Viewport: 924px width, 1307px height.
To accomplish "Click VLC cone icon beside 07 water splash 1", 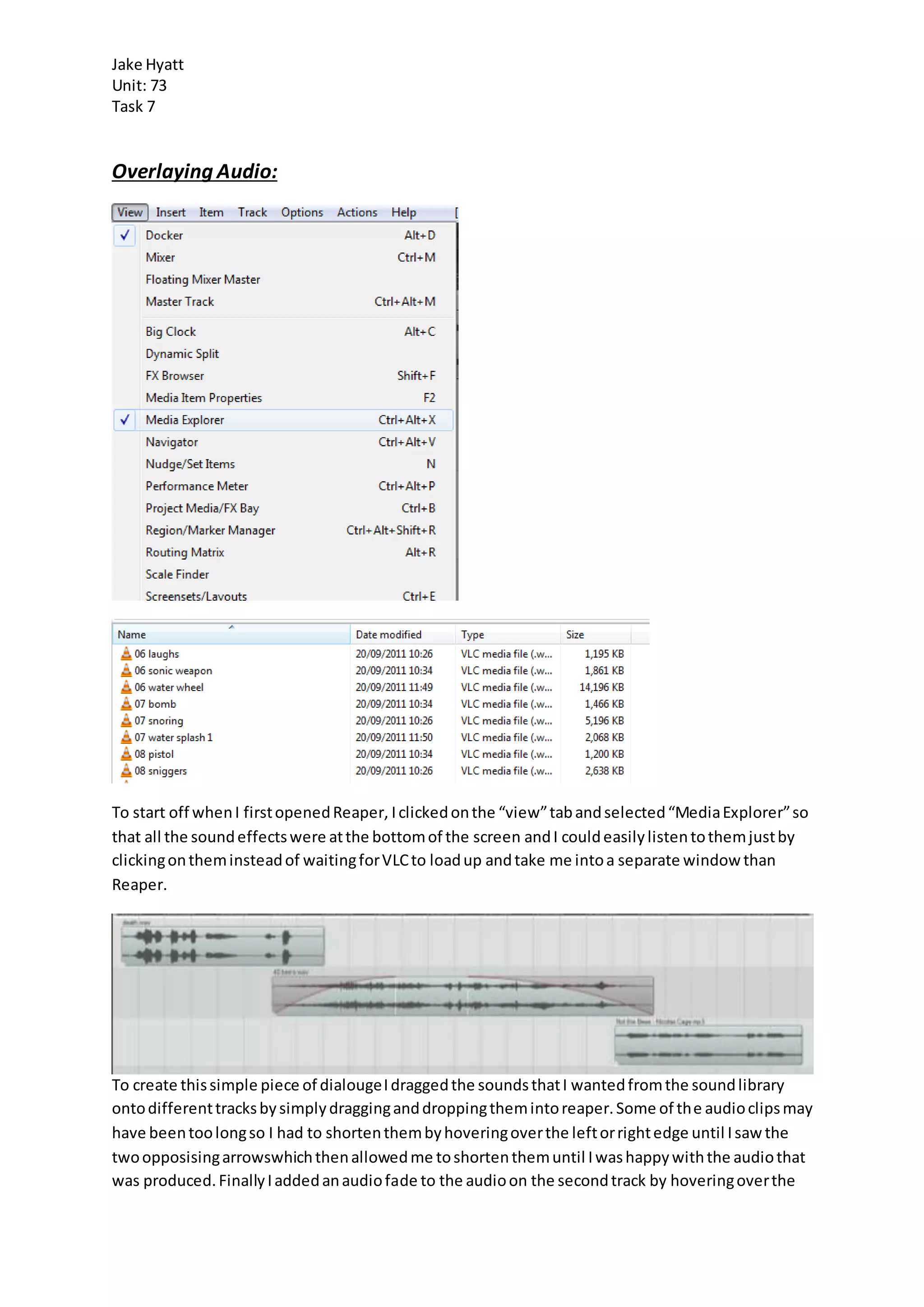I will coord(126,737).
